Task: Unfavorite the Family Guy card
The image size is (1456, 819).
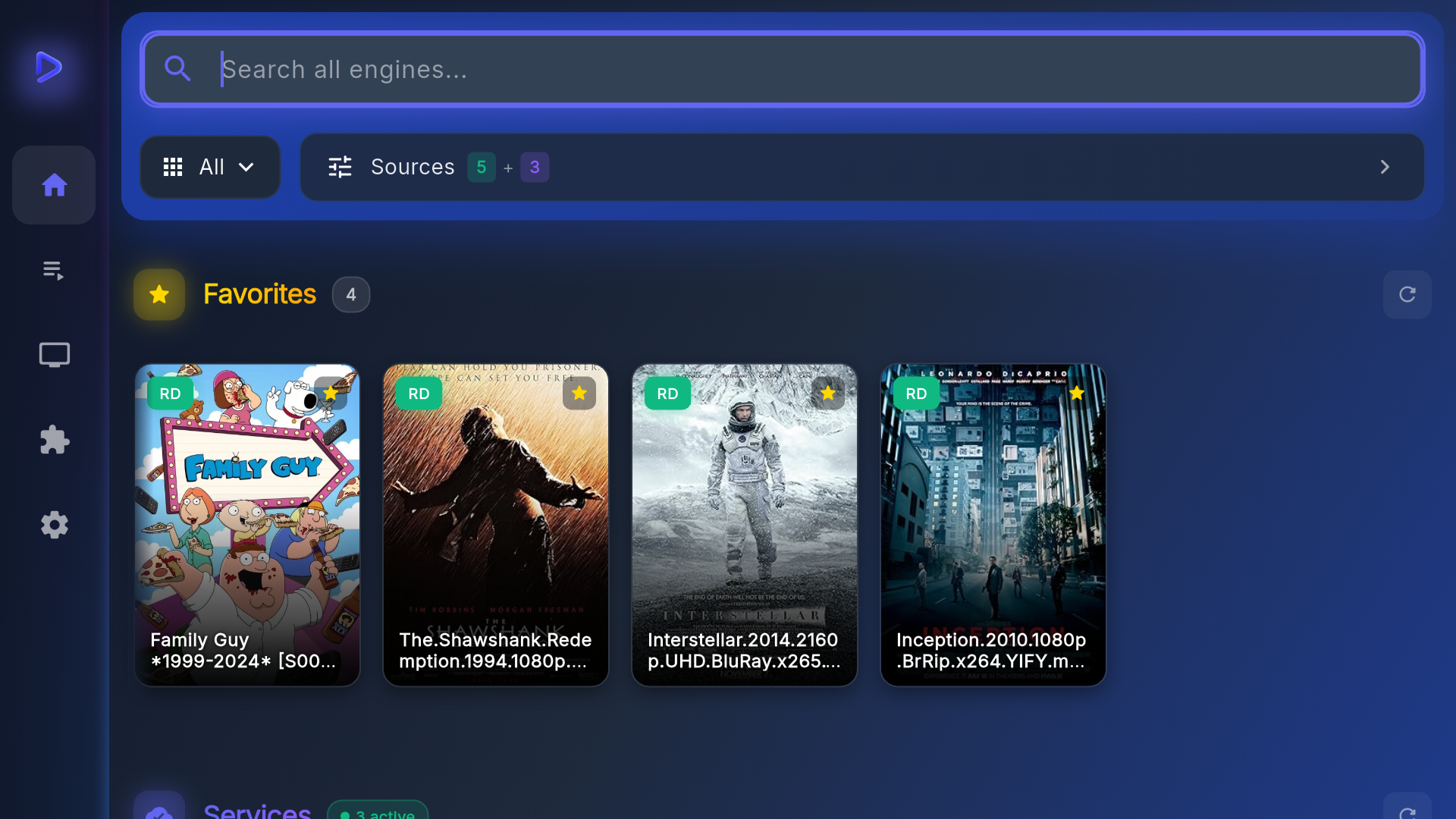Action: pyautogui.click(x=331, y=393)
